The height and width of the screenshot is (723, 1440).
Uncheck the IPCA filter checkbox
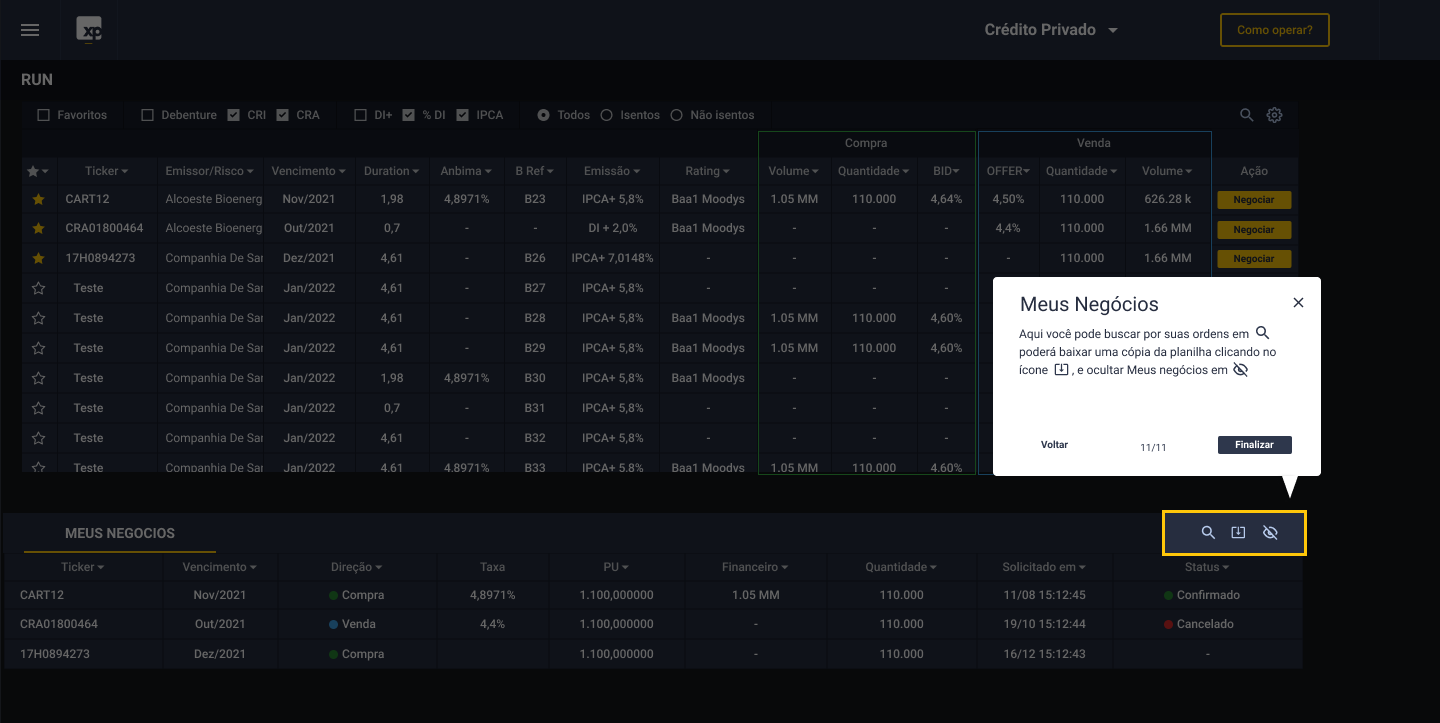[x=462, y=115]
